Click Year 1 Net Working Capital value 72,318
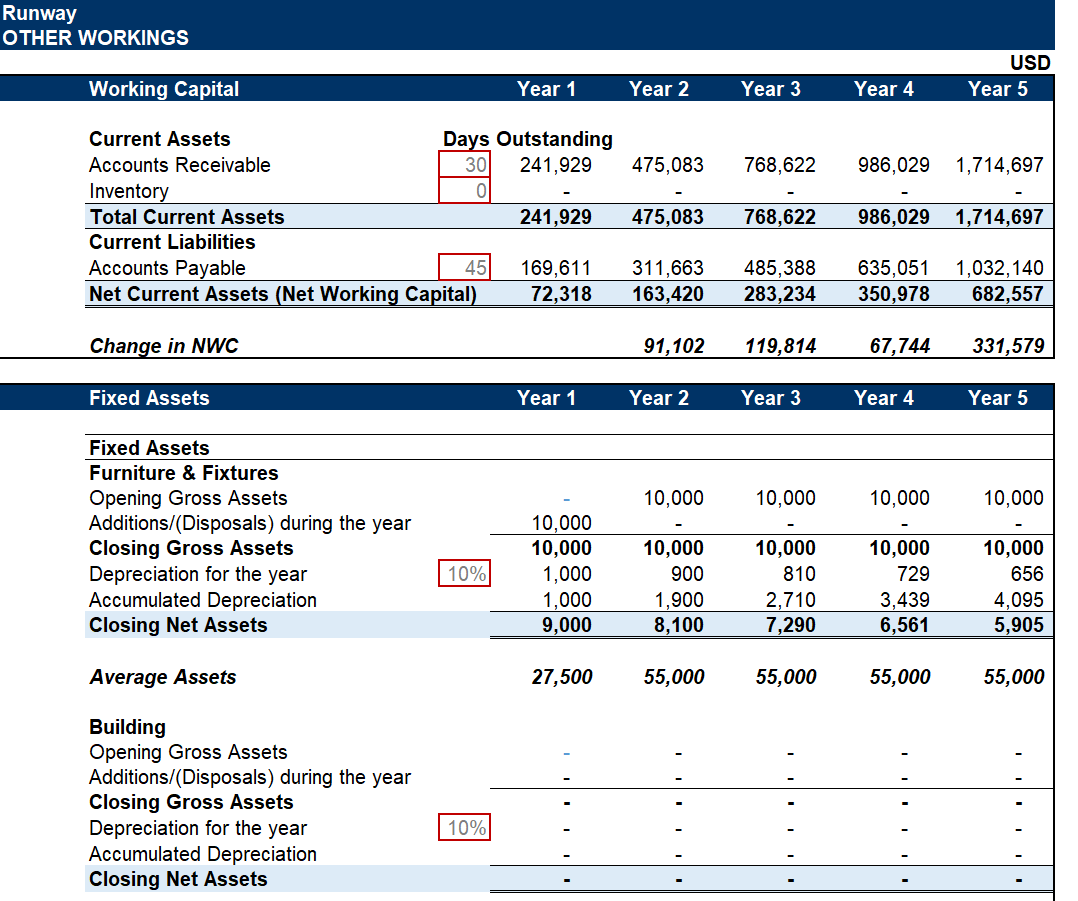 (x=557, y=294)
